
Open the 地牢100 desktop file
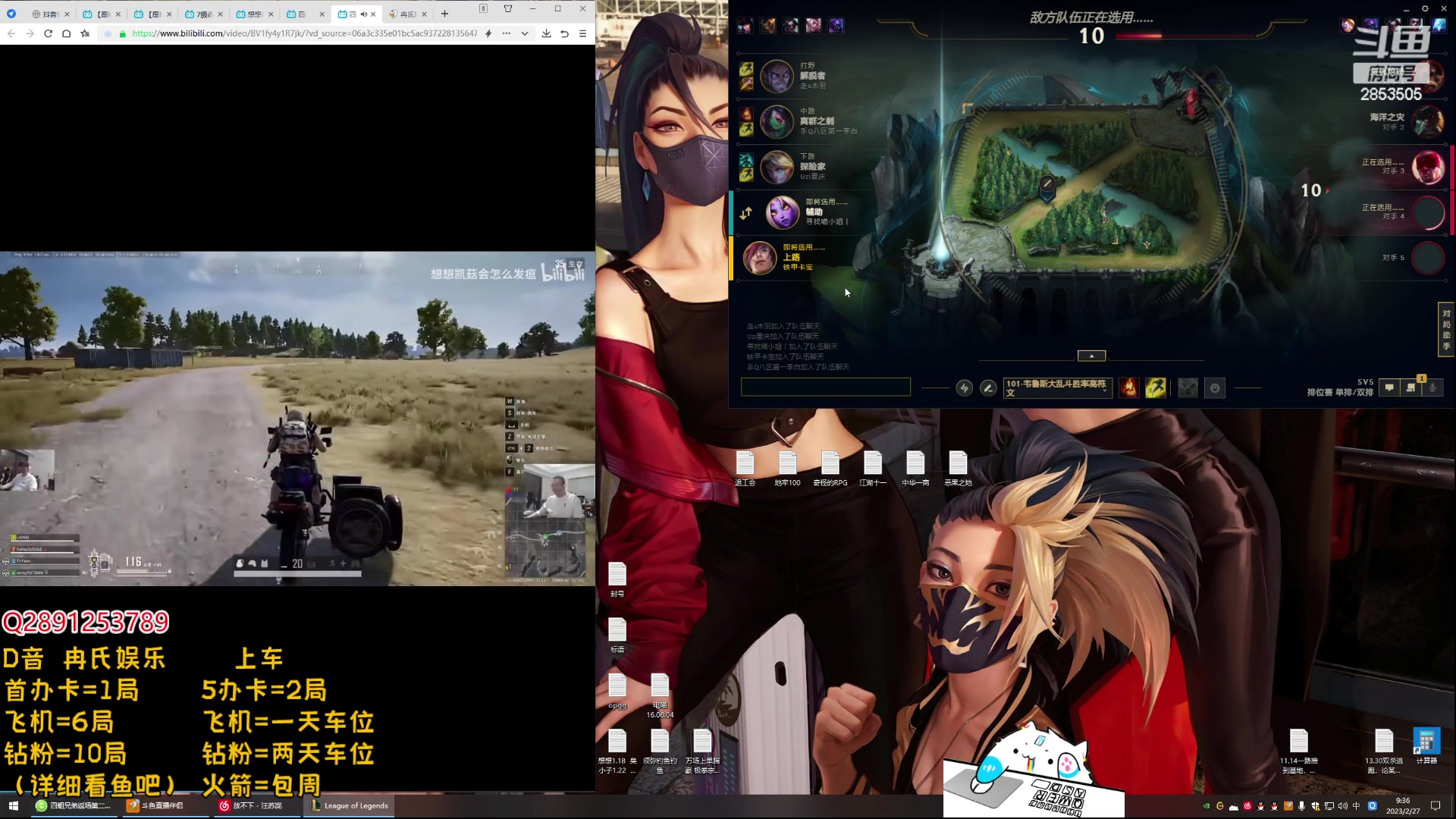point(788,469)
